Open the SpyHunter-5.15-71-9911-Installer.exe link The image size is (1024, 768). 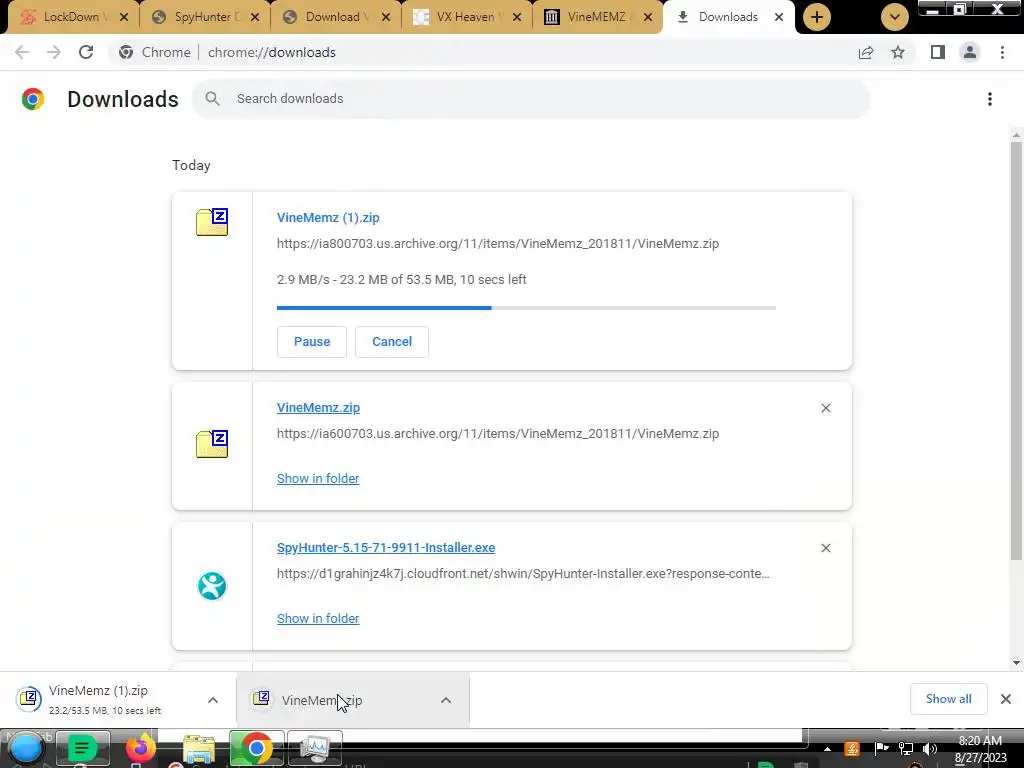386,547
